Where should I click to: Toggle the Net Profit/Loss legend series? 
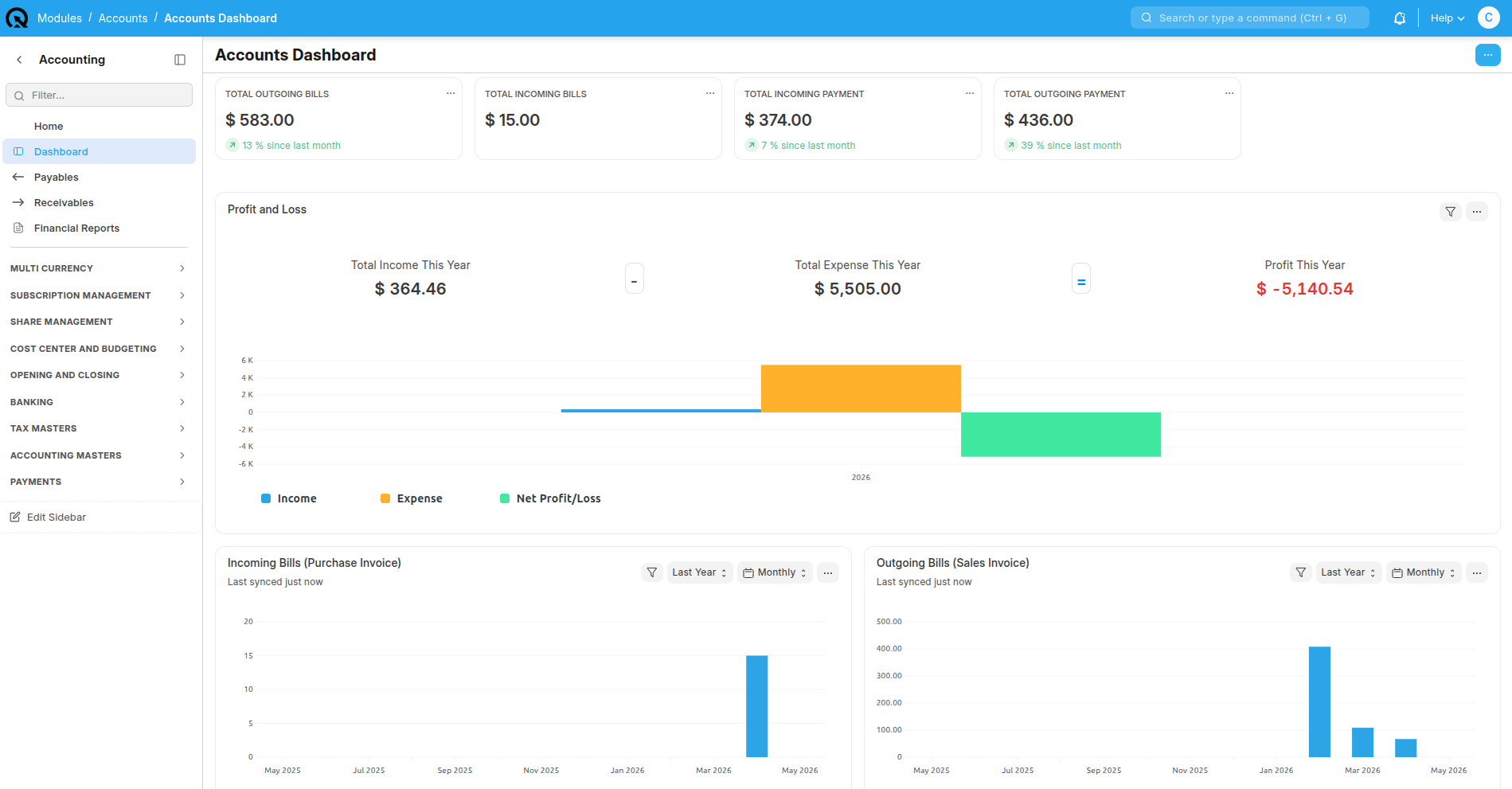[x=550, y=498]
